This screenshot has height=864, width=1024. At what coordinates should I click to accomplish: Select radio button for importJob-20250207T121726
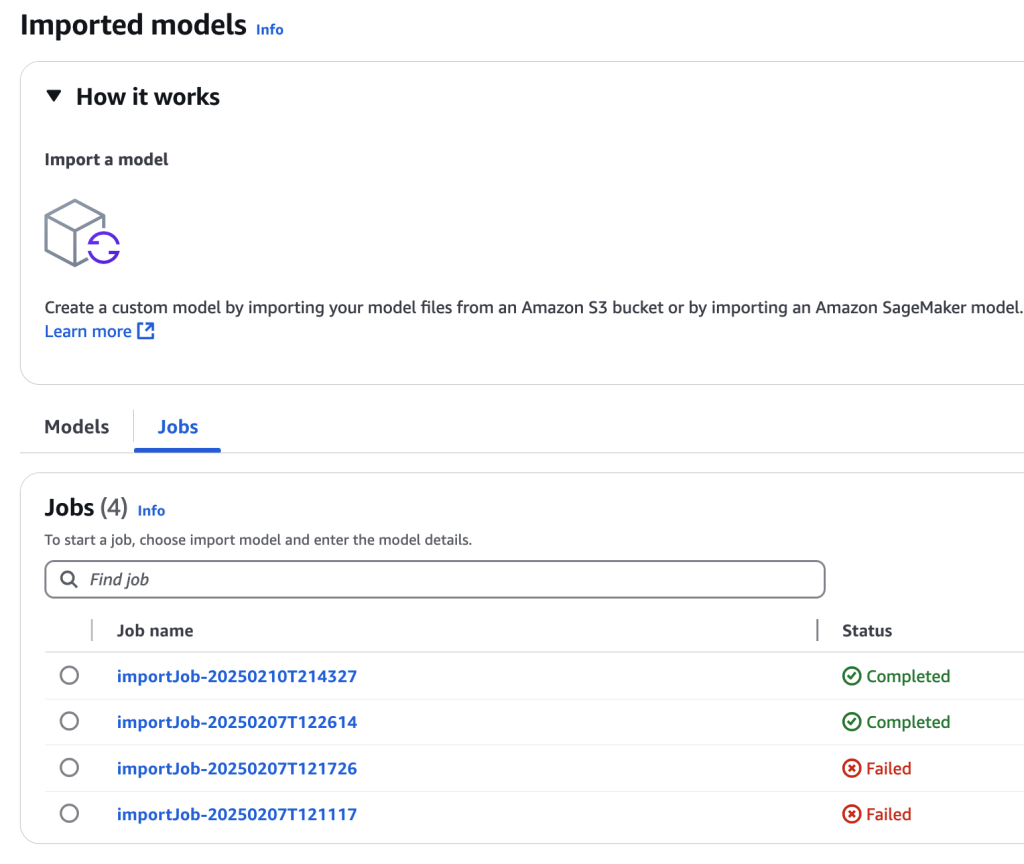point(69,768)
